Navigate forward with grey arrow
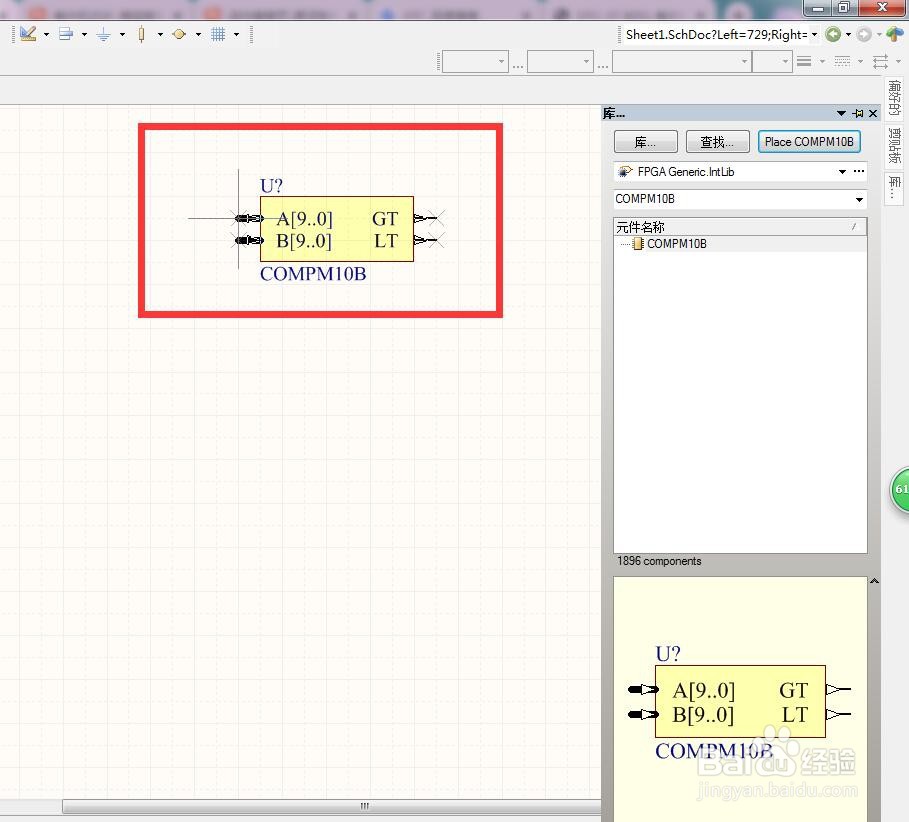 coord(864,35)
